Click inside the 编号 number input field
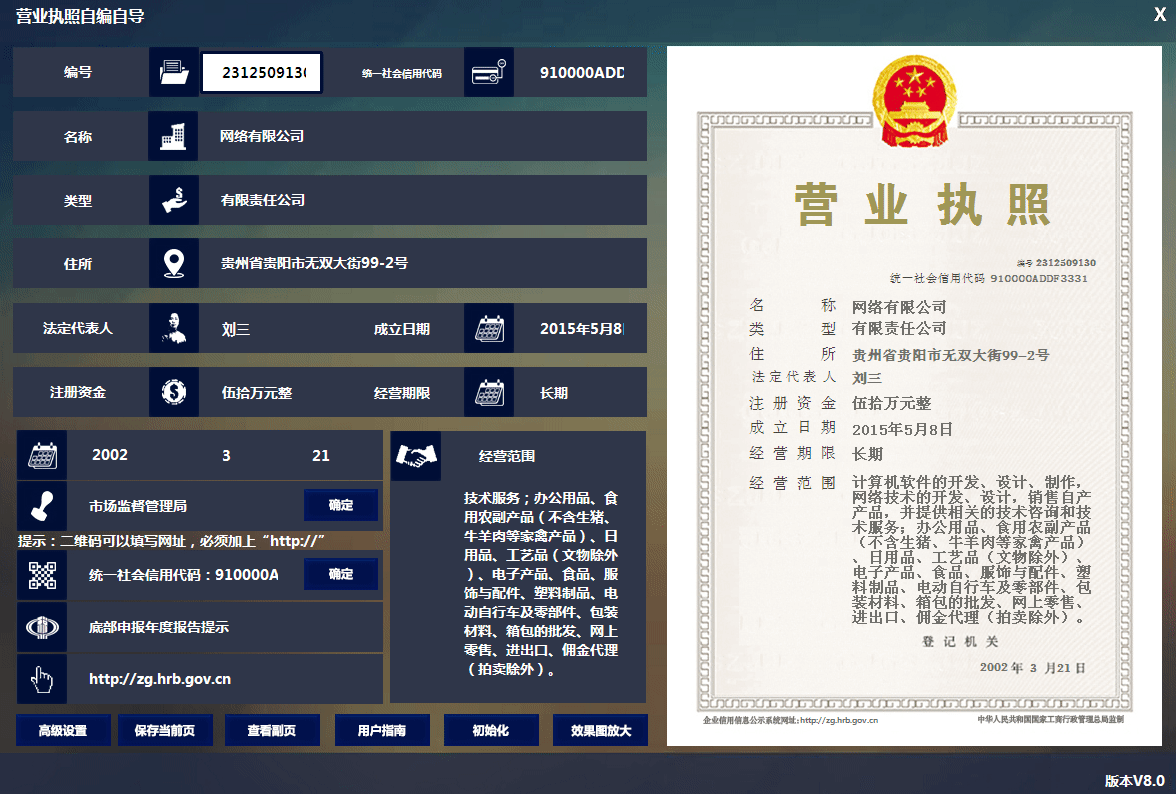This screenshot has width=1176, height=794. pos(261,71)
